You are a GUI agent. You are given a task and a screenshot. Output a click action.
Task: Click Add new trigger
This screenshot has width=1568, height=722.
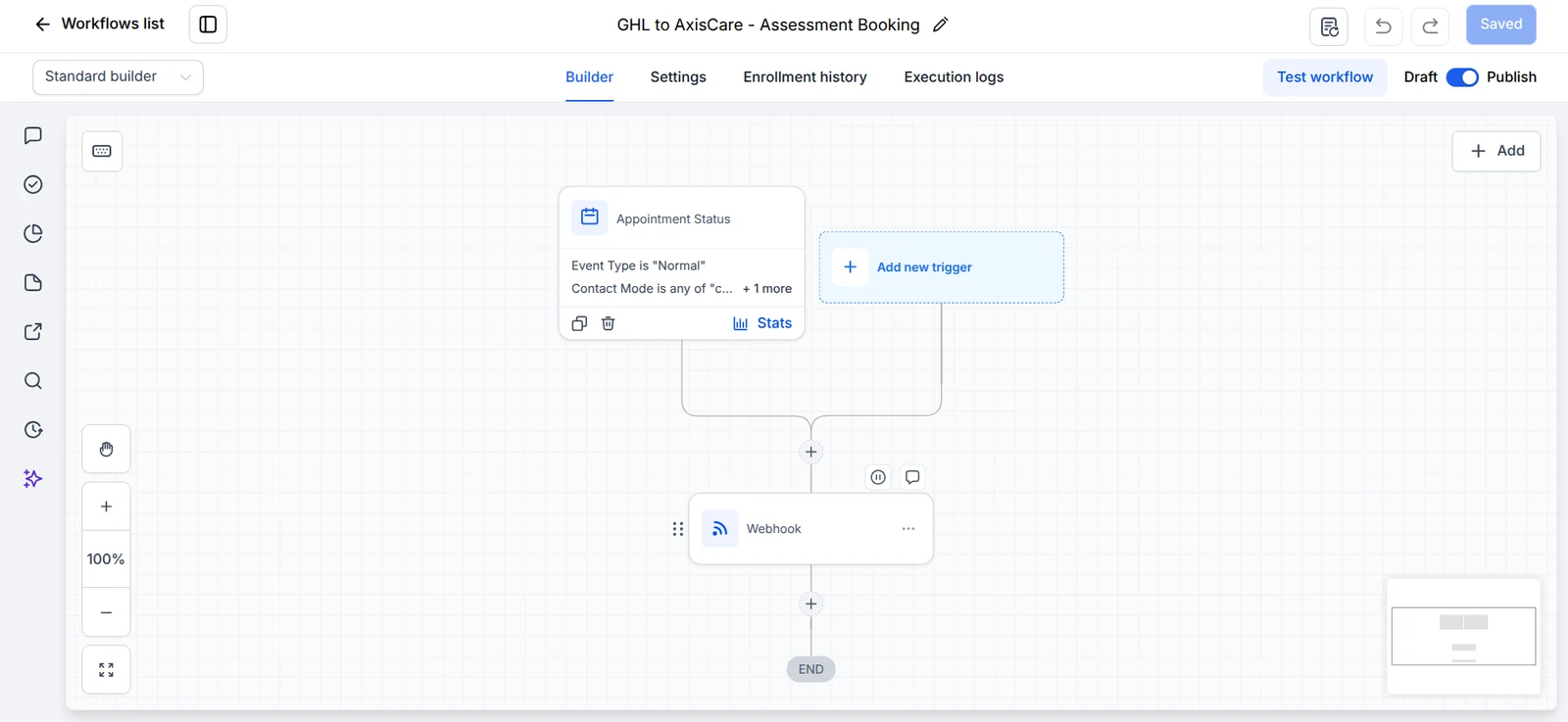pos(942,267)
